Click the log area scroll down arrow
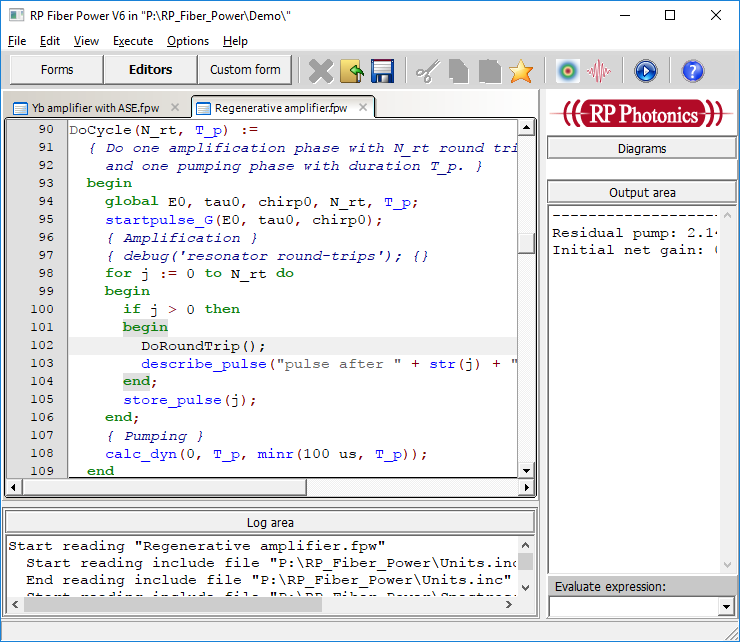 click(x=525, y=588)
